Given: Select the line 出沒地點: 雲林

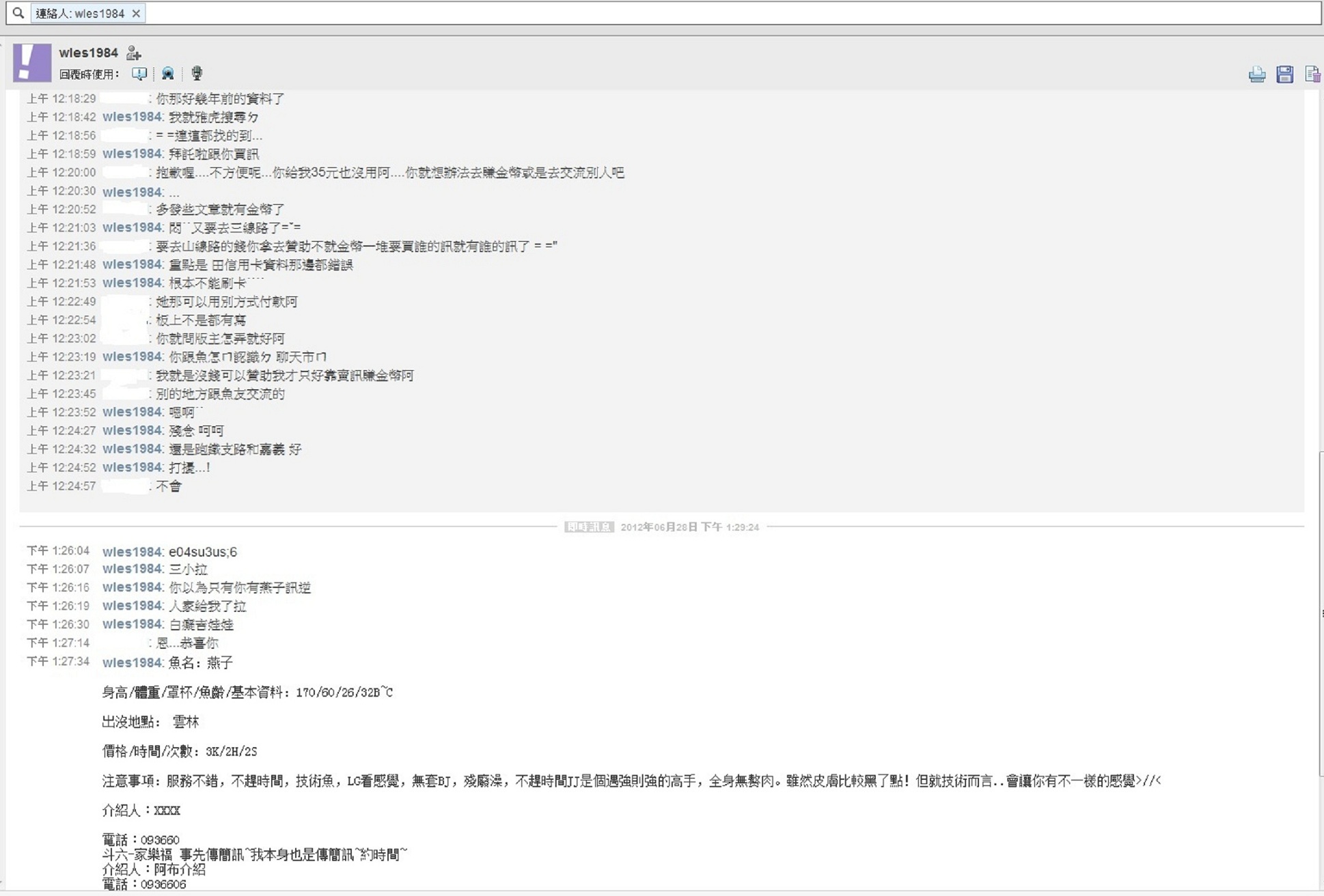Looking at the screenshot, I should 150,722.
